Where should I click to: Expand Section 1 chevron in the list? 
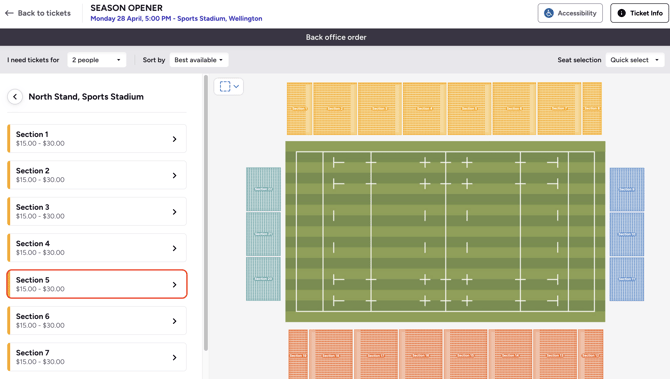tap(174, 139)
